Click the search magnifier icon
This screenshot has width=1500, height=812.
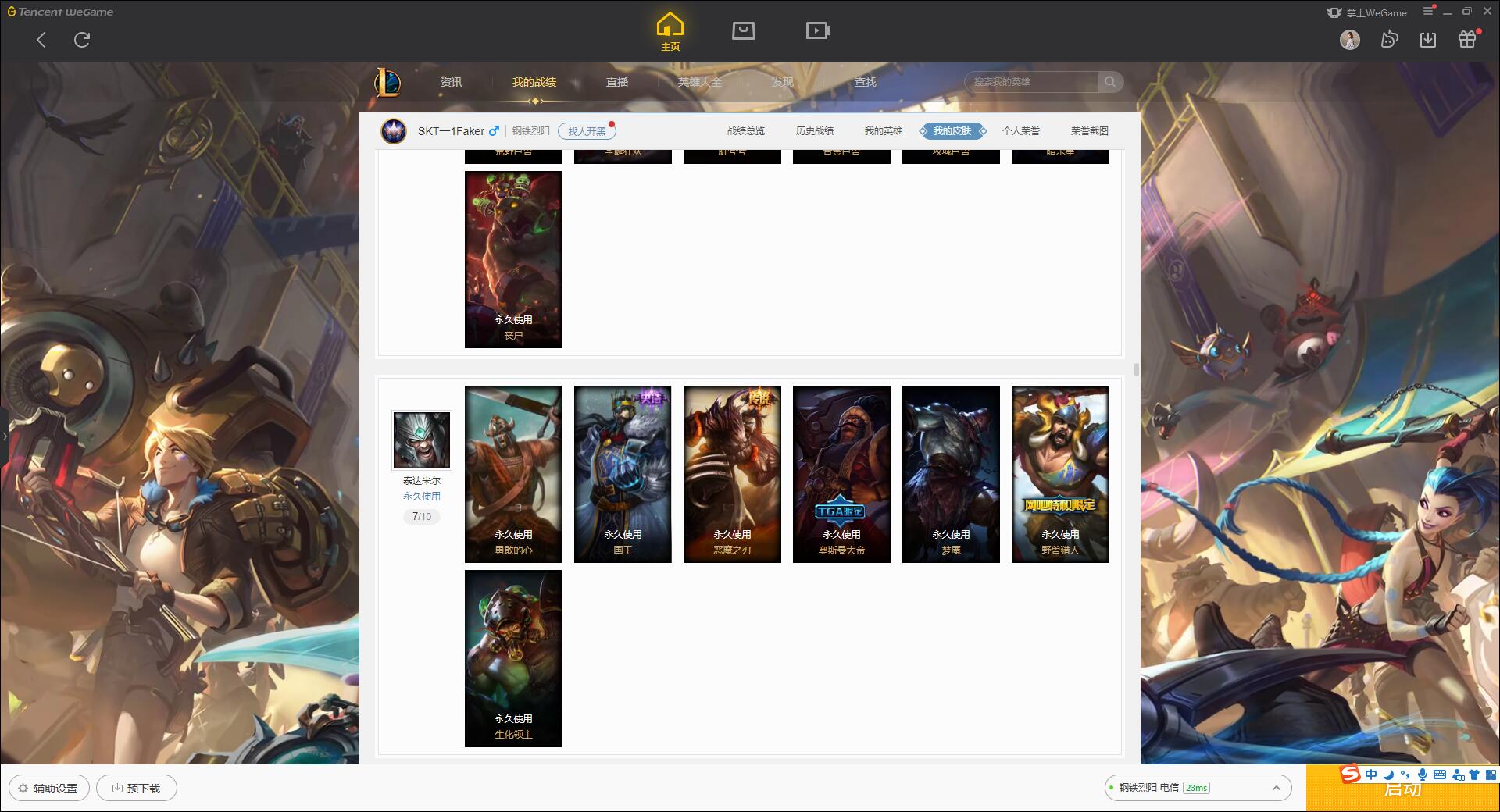[1110, 82]
